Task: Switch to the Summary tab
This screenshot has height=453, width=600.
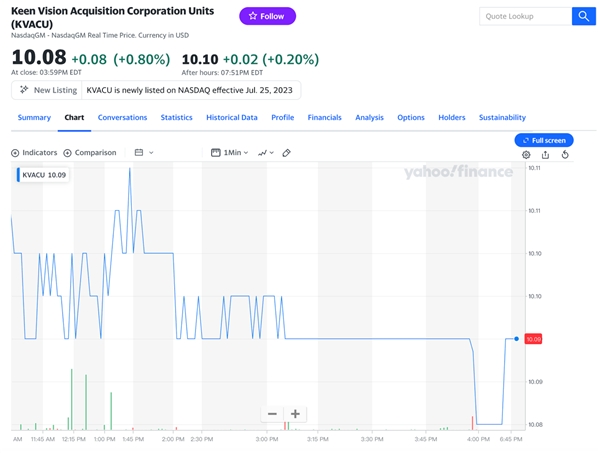Action: pos(34,117)
